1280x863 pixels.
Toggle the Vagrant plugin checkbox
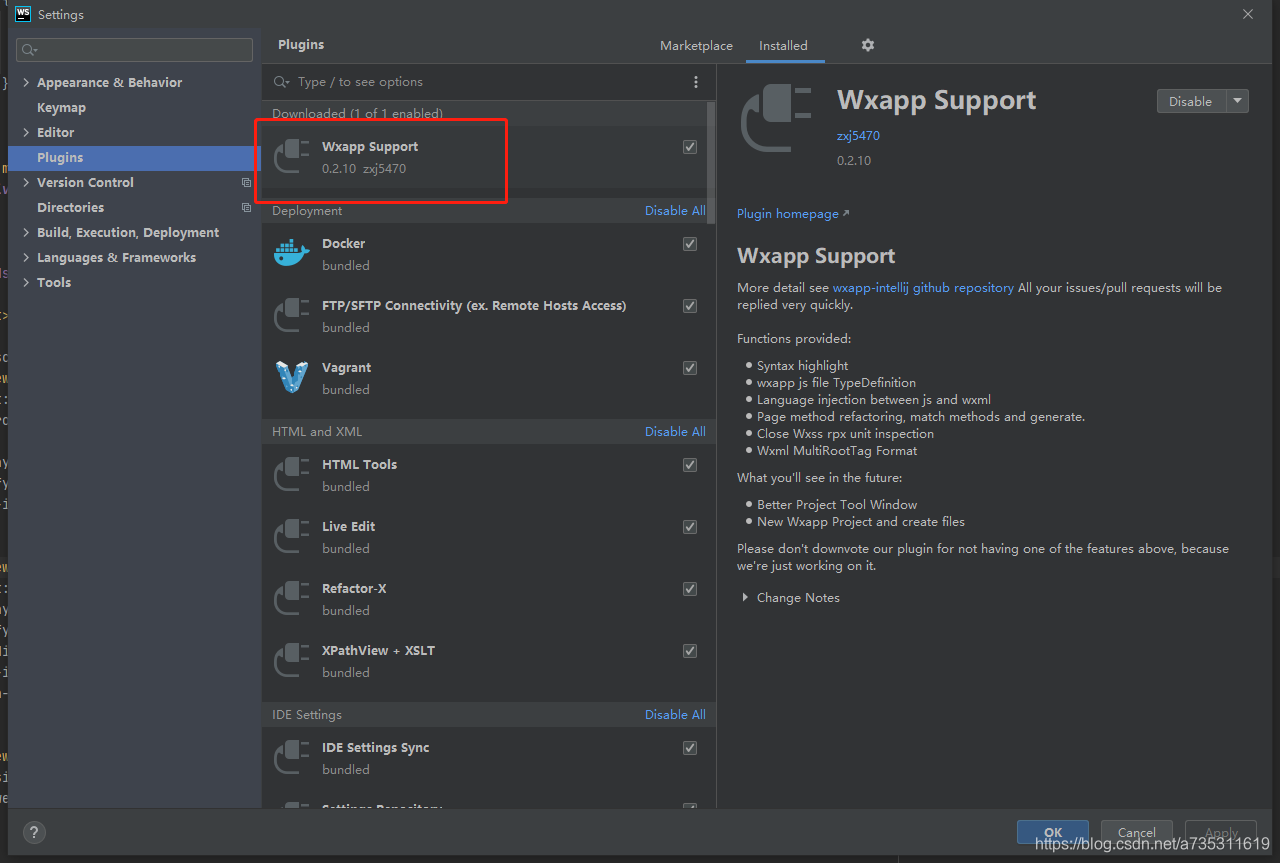click(x=690, y=368)
